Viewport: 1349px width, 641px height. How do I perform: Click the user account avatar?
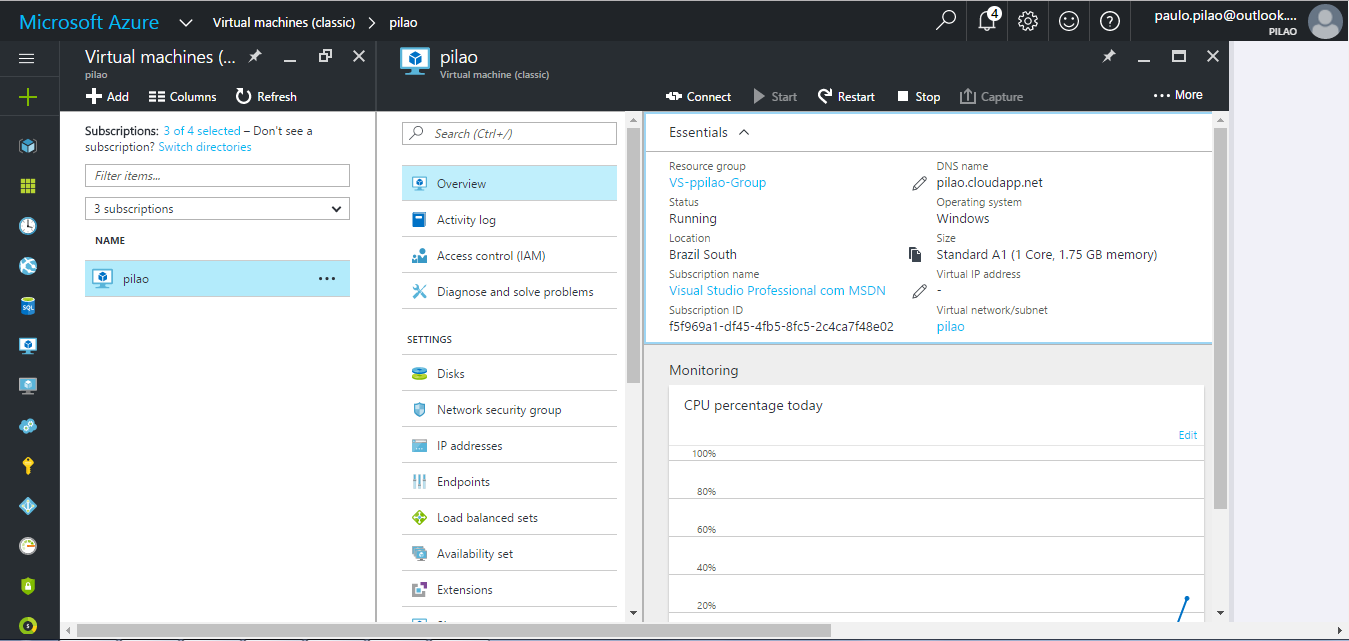(1325, 21)
